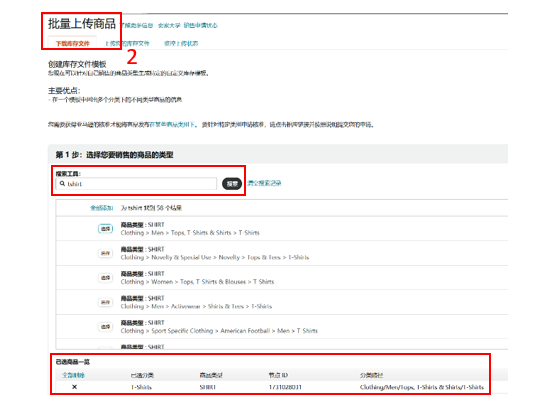Open the upload status monitoring tab
The height and width of the screenshot is (415, 542).
(x=181, y=44)
